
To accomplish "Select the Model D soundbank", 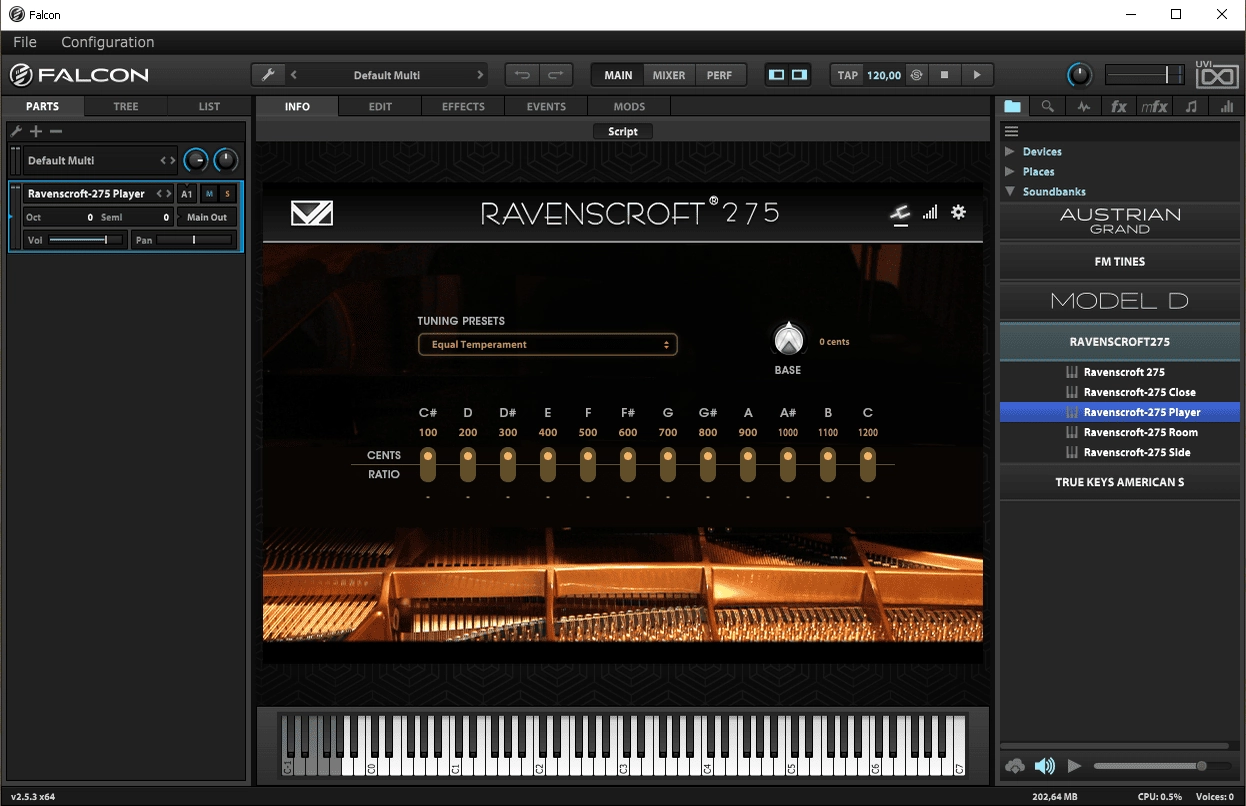I will tap(1120, 301).
